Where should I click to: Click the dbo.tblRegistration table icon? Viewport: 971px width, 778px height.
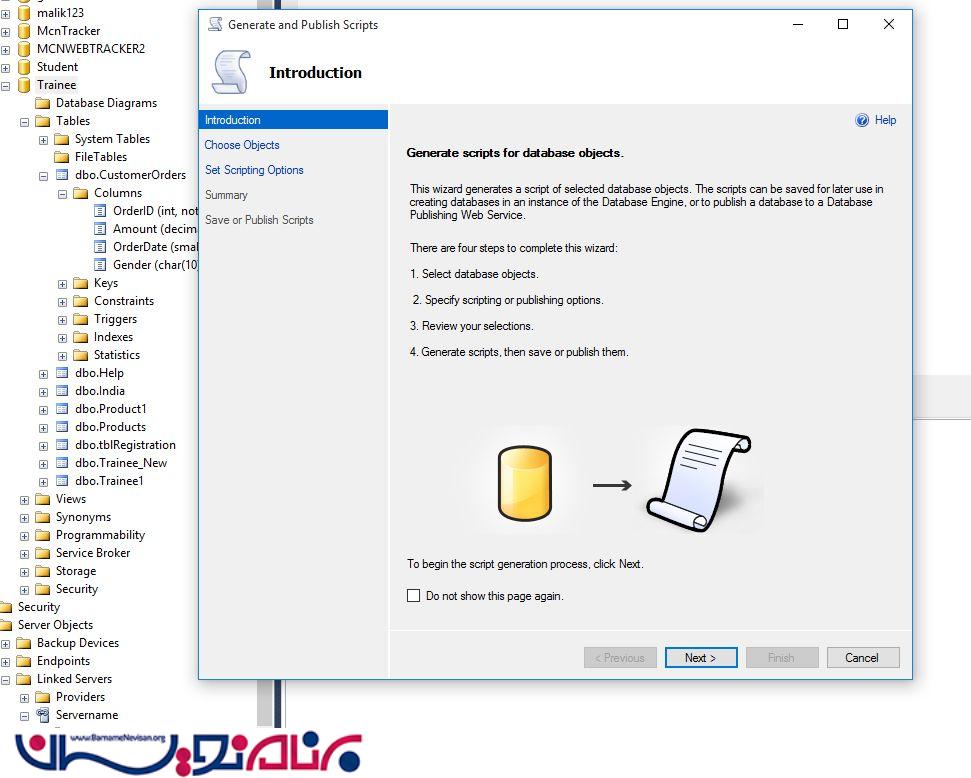(x=62, y=445)
